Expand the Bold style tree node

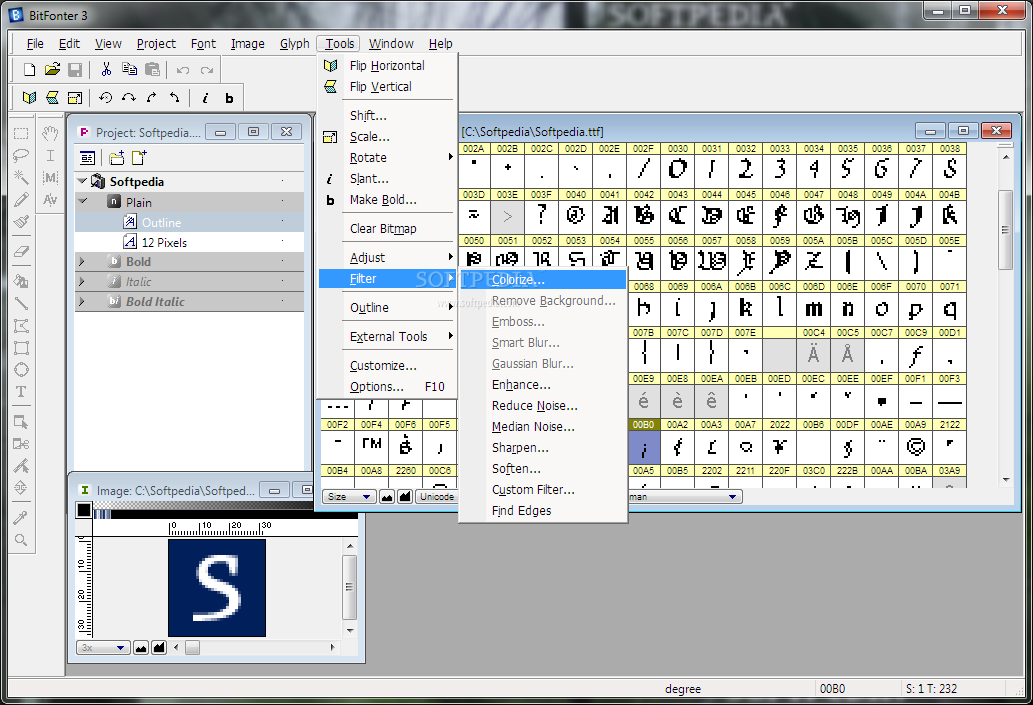(82, 262)
